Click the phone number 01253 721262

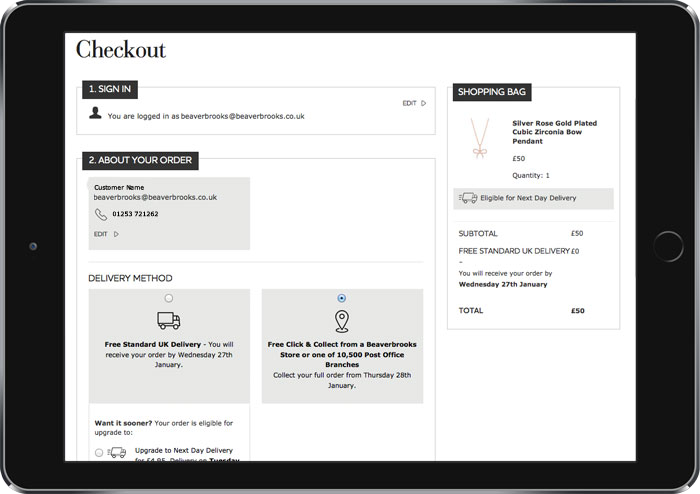[135, 214]
